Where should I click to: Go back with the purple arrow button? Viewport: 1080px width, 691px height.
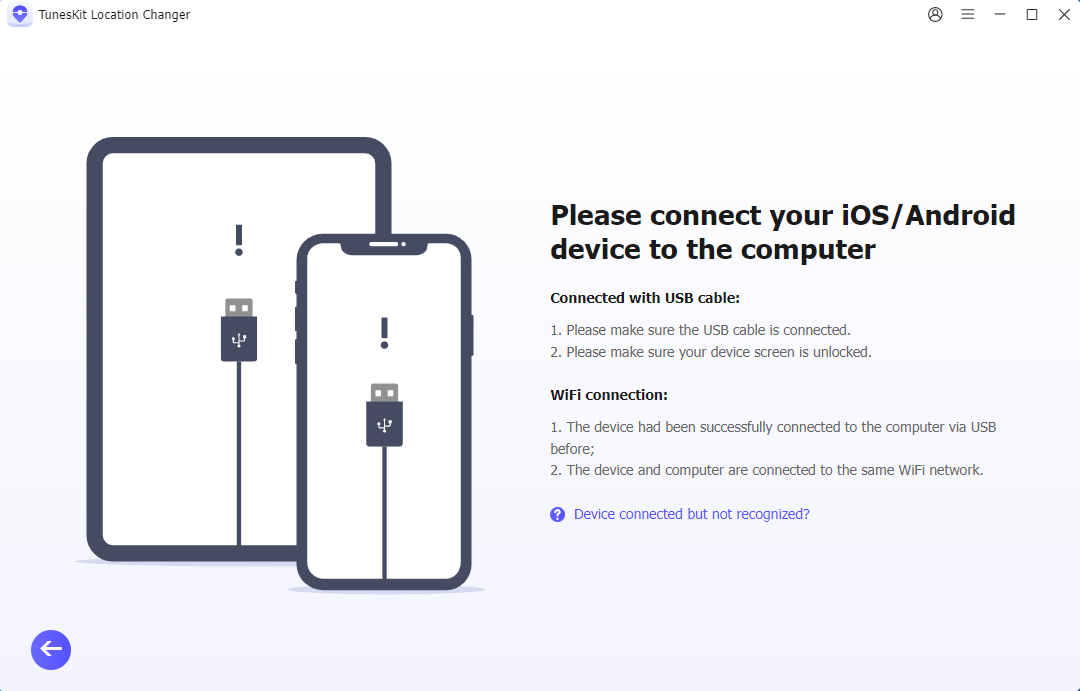(51, 650)
